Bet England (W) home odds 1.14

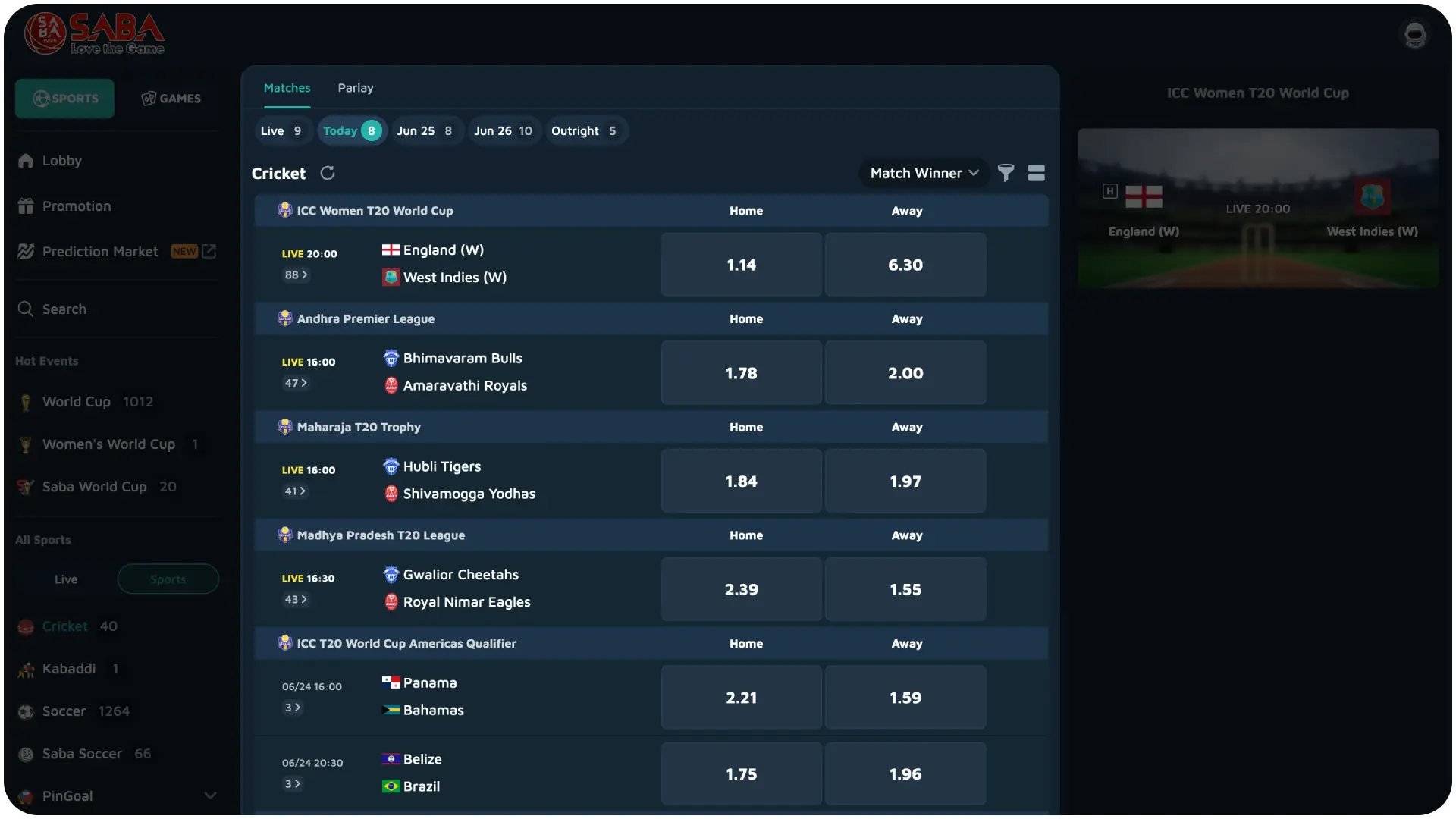point(741,265)
